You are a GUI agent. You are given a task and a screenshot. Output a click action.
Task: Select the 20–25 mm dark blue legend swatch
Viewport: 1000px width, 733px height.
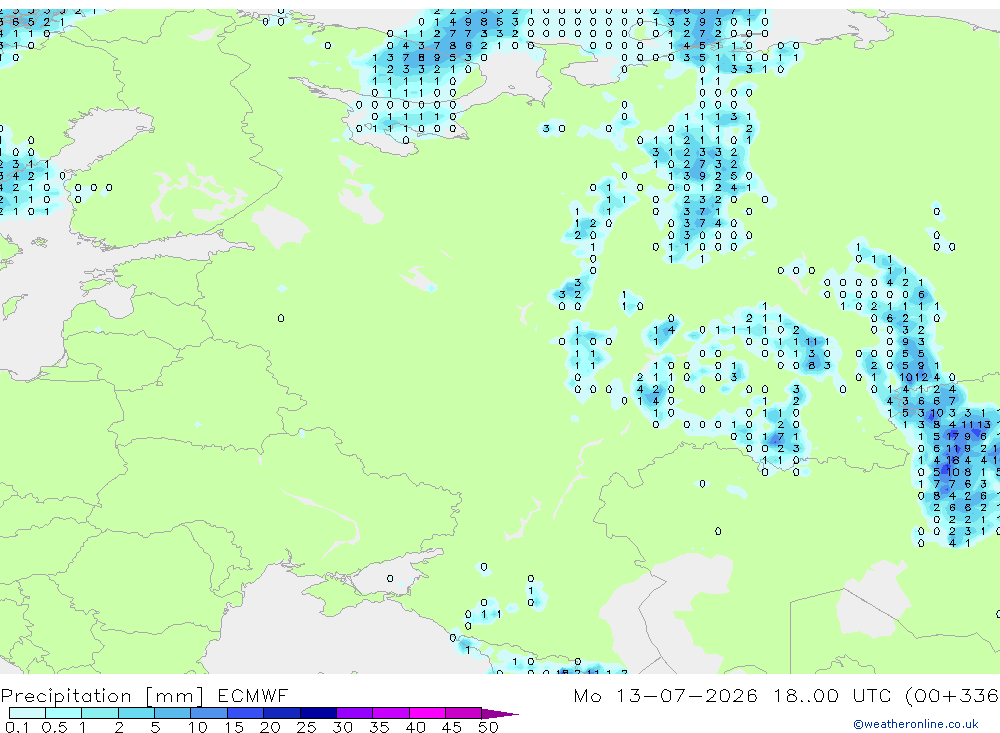(x=281, y=713)
